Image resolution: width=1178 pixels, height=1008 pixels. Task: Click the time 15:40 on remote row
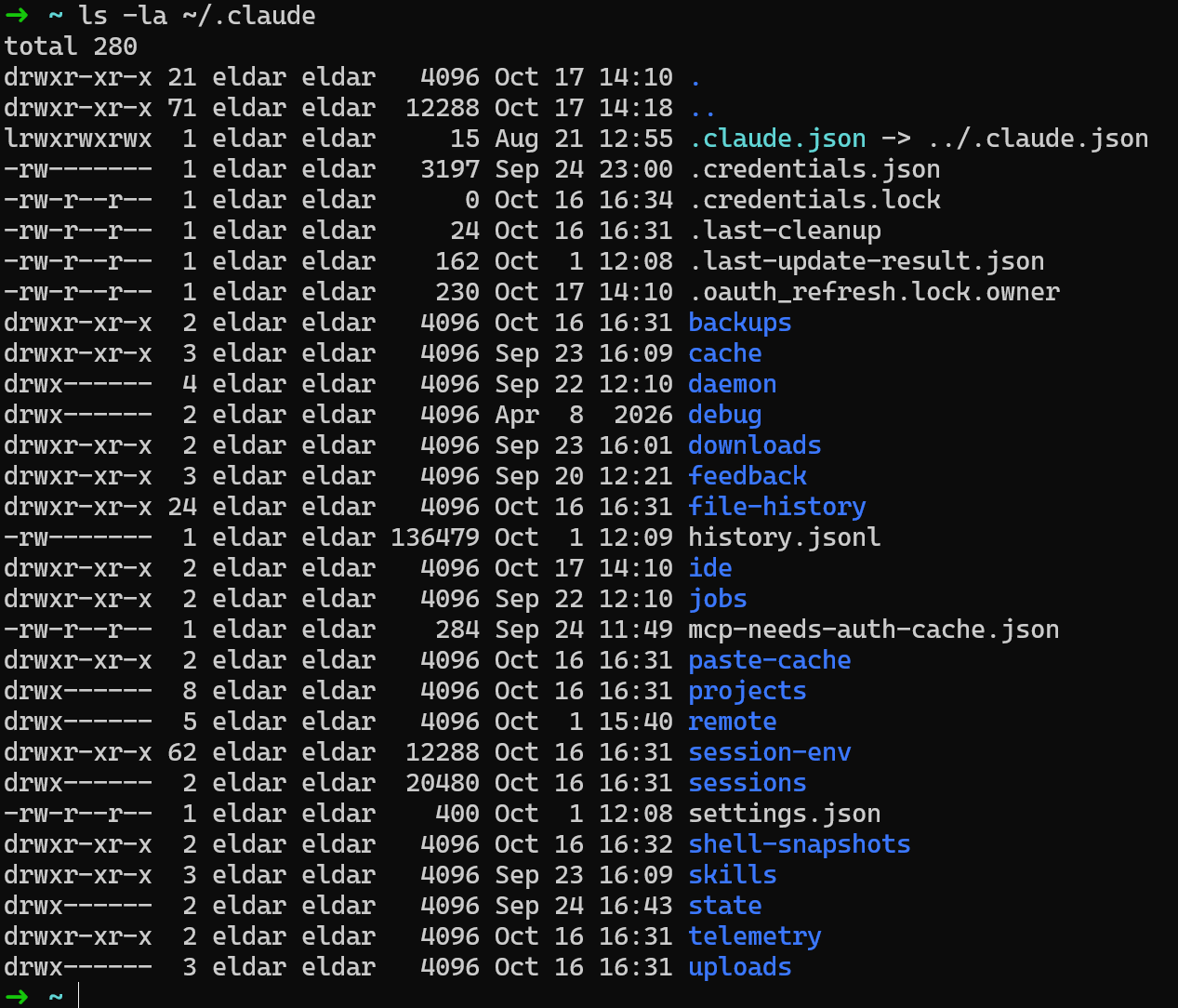636,722
